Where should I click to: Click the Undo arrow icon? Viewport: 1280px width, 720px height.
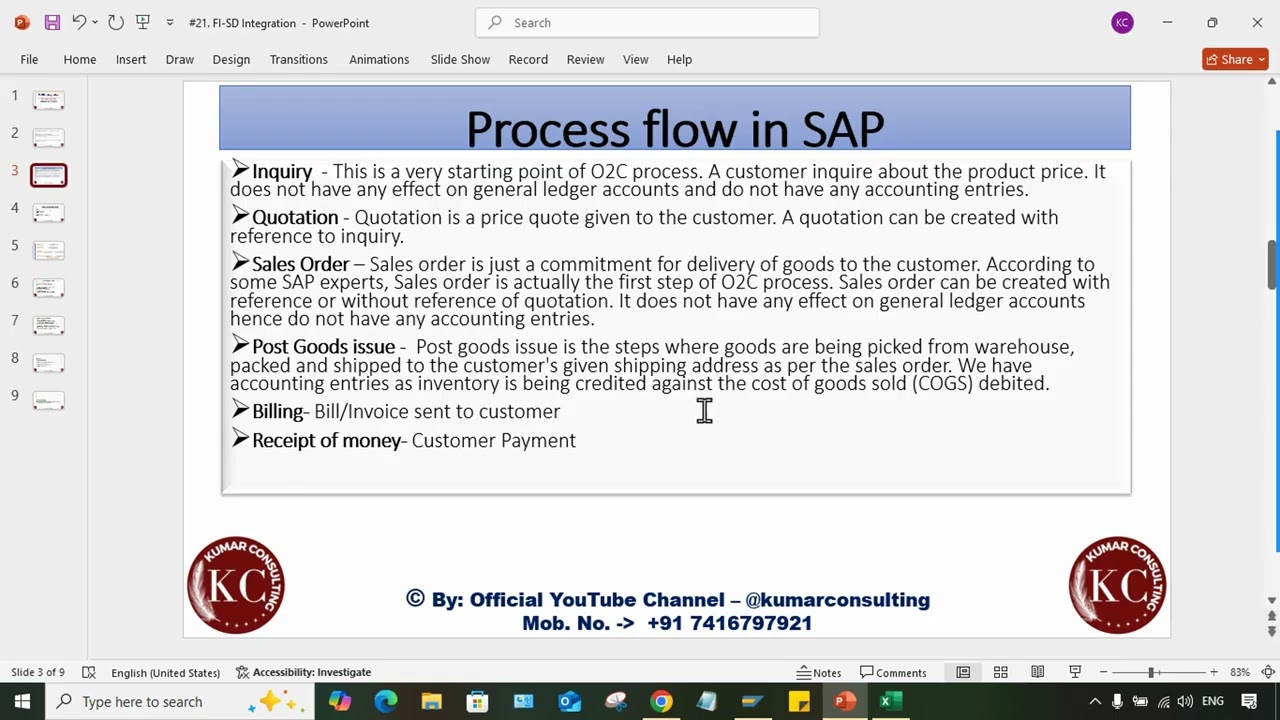[79, 22]
